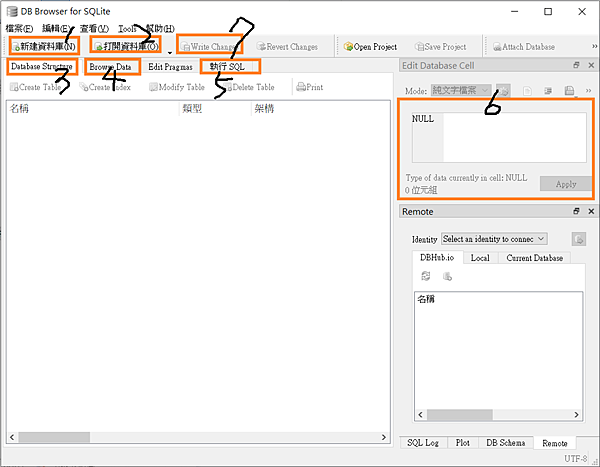Click the Delete Table button

coord(249,87)
